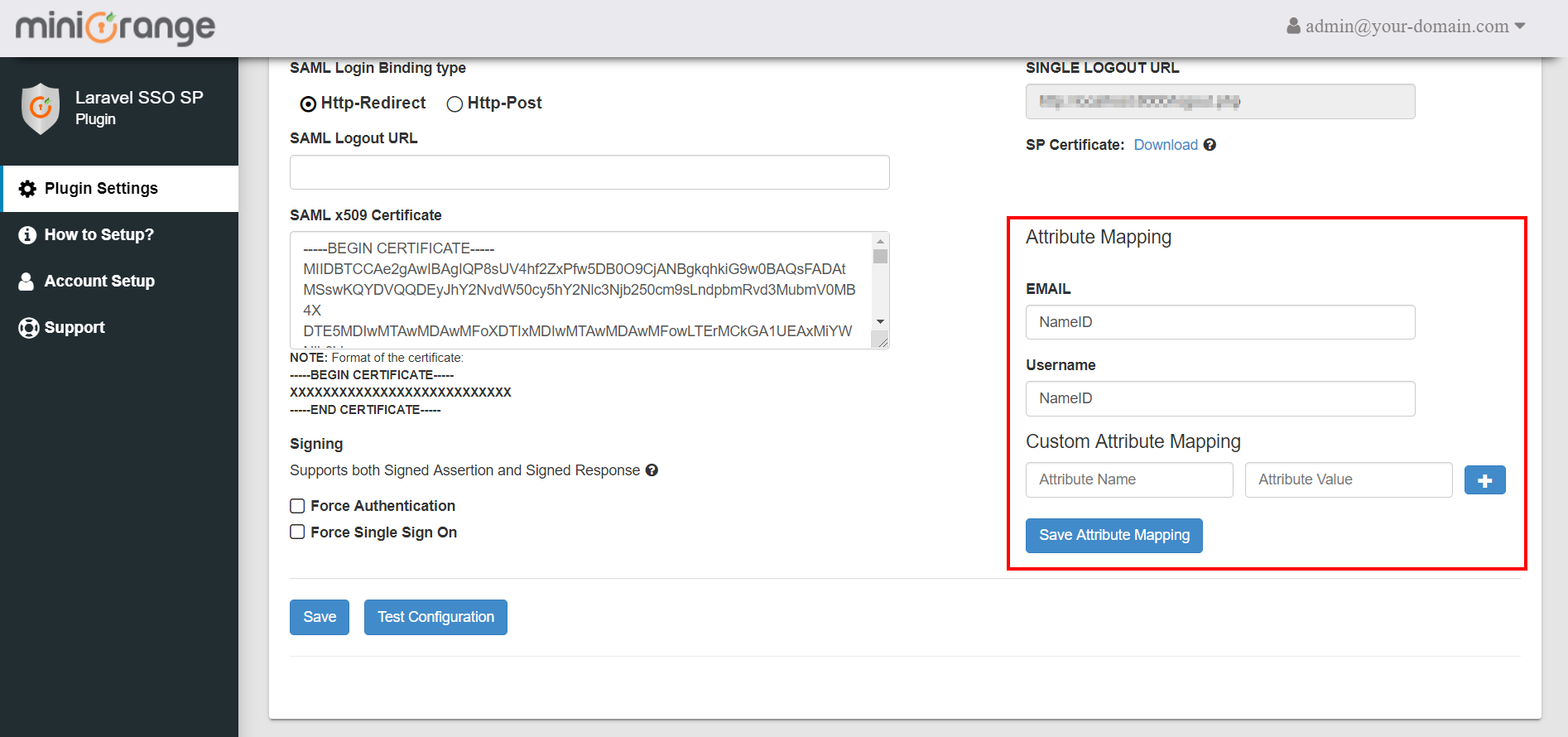Image resolution: width=1568 pixels, height=737 pixels.
Task: Select Http-Redirect binding type
Action: pyautogui.click(x=308, y=104)
